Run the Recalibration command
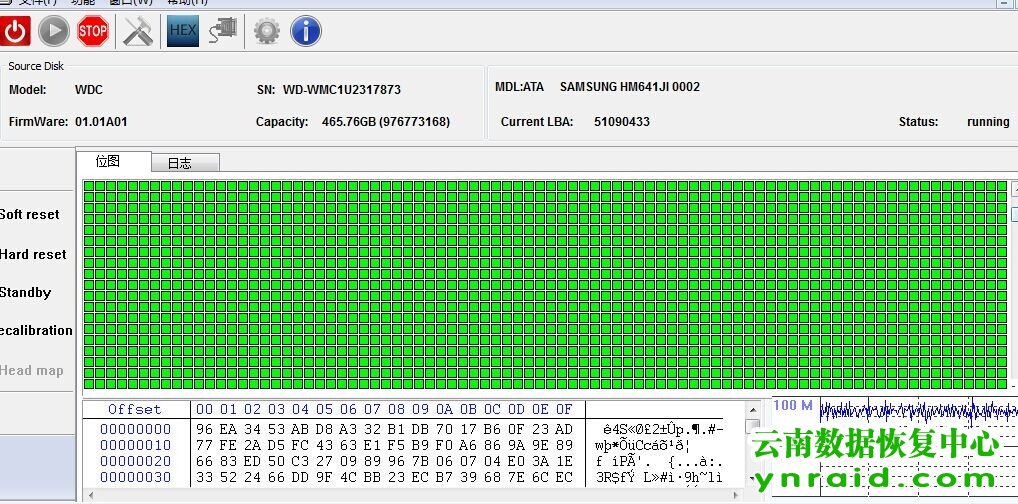The height and width of the screenshot is (504, 1018). click(36, 330)
